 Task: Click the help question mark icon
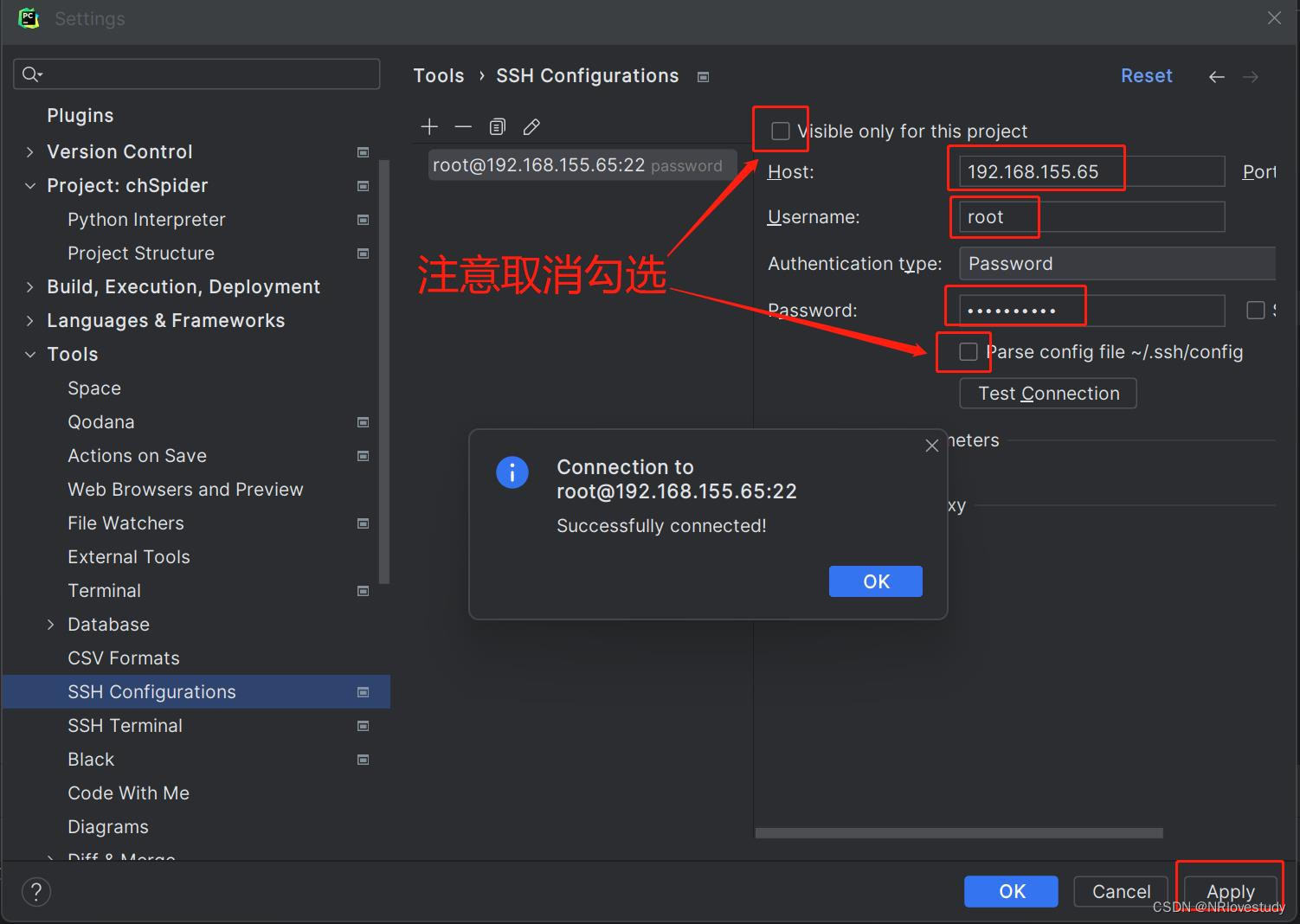[35, 891]
